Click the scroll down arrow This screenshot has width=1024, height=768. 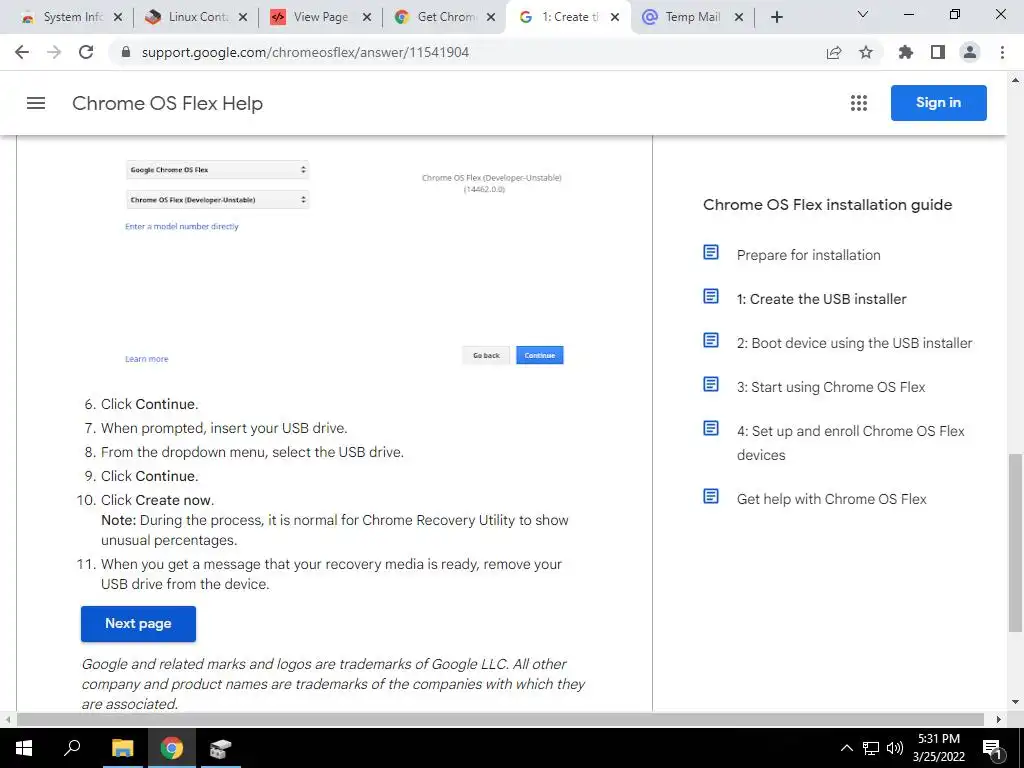[1015, 702]
